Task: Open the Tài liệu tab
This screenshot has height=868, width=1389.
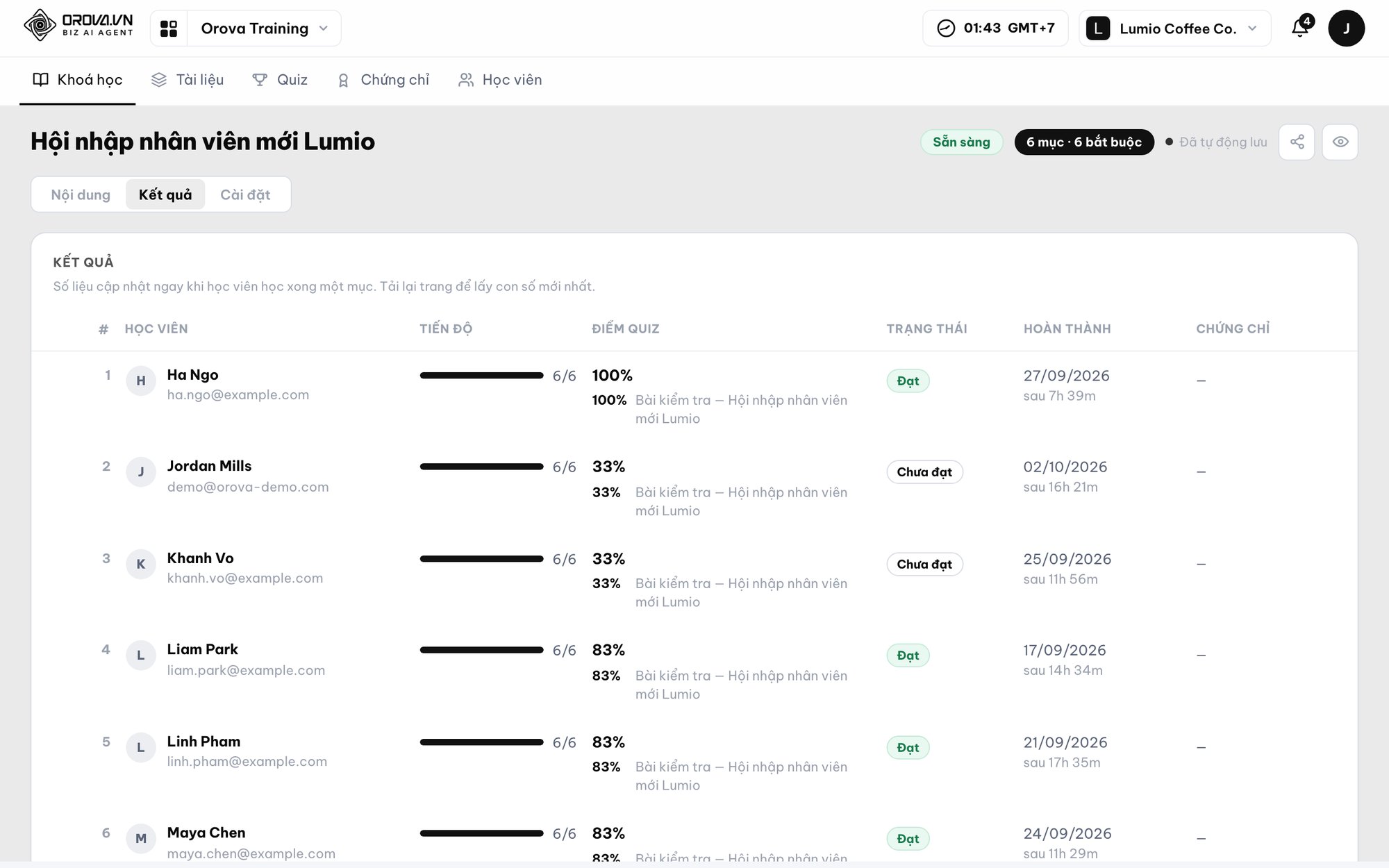Action: click(188, 80)
